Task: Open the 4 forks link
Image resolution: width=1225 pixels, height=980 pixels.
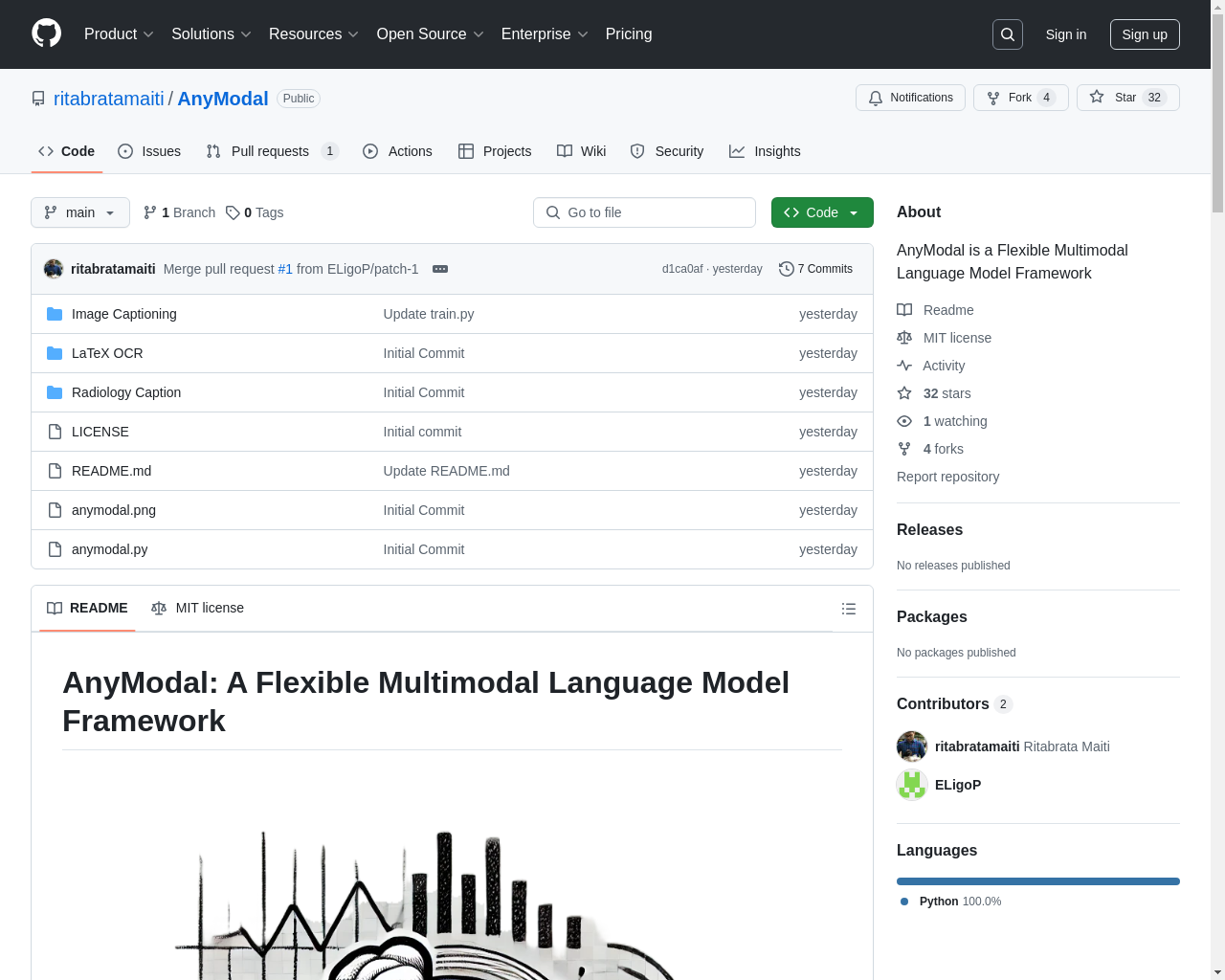Action: click(x=930, y=449)
